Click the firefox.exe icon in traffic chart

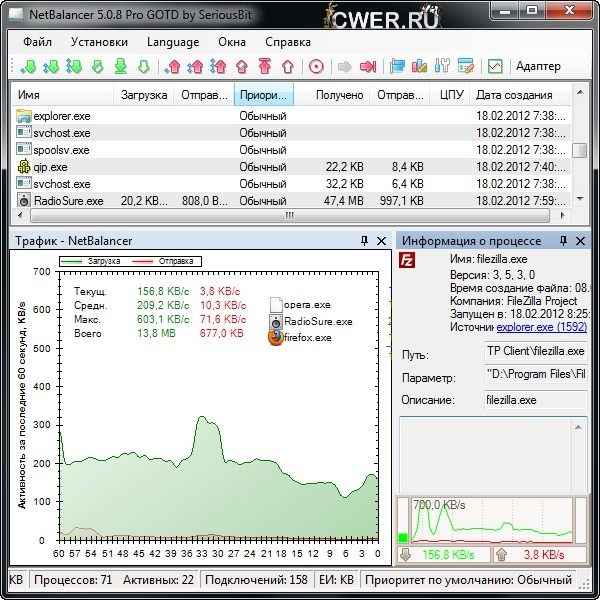(x=276, y=338)
